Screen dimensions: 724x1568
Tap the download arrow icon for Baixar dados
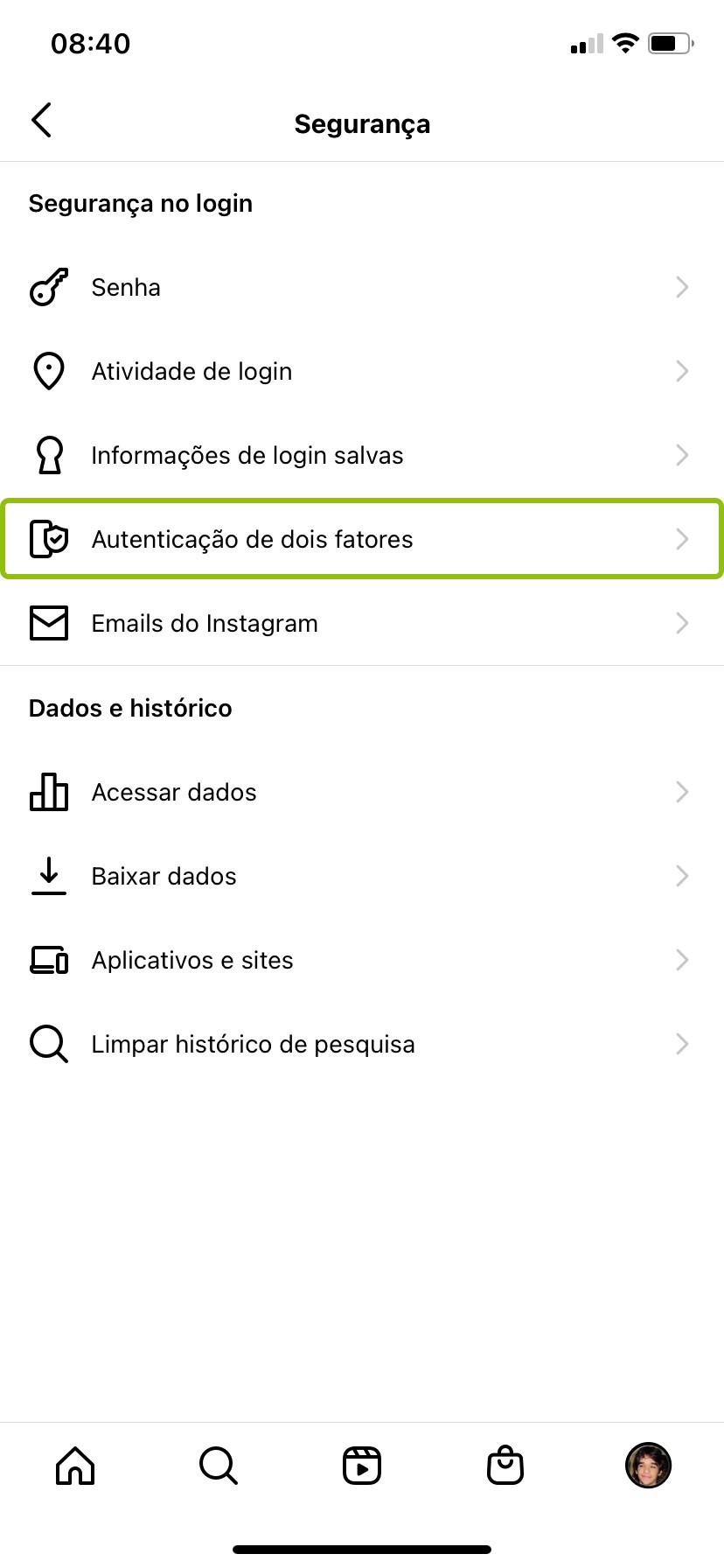click(49, 876)
